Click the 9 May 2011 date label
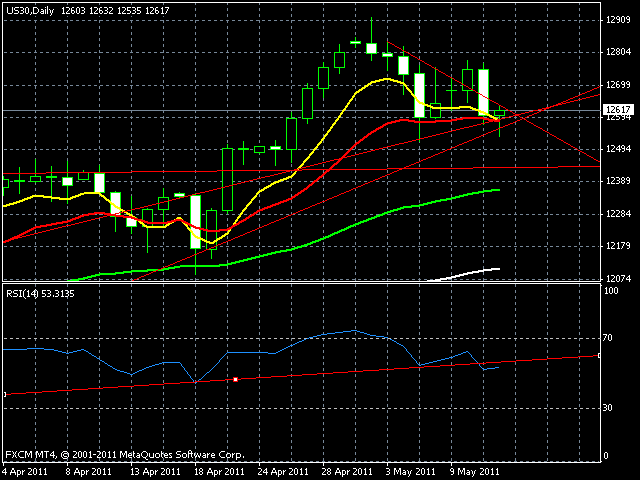The image size is (640, 480). point(474,470)
